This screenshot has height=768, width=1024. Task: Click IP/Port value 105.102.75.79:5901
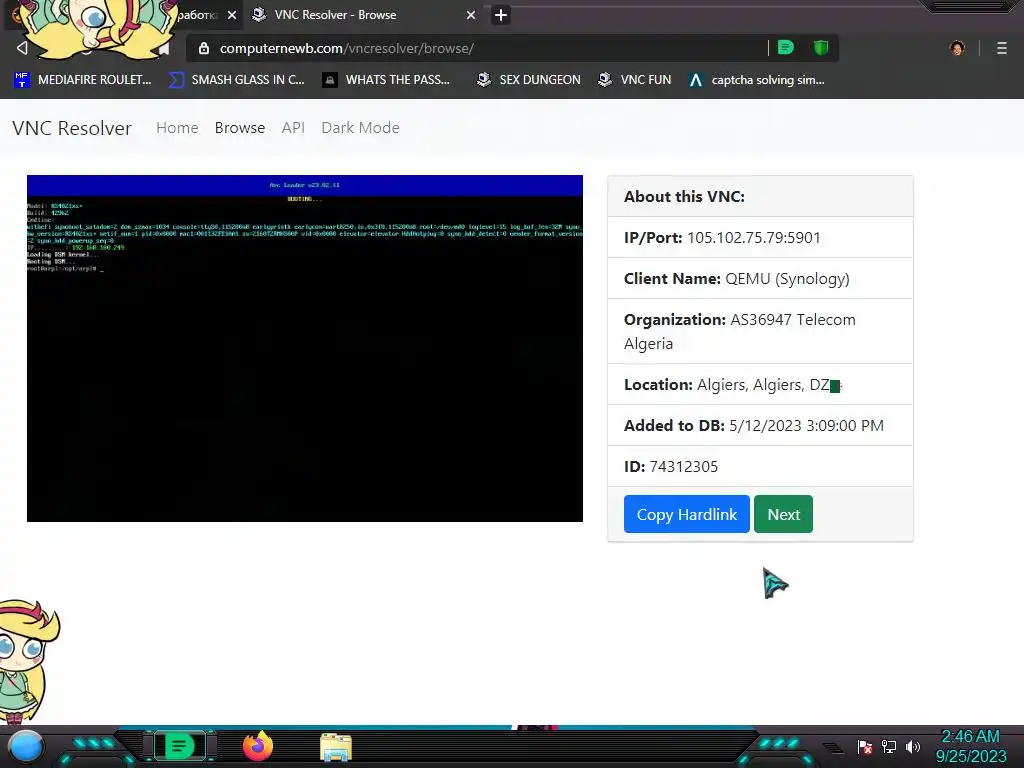coord(754,238)
